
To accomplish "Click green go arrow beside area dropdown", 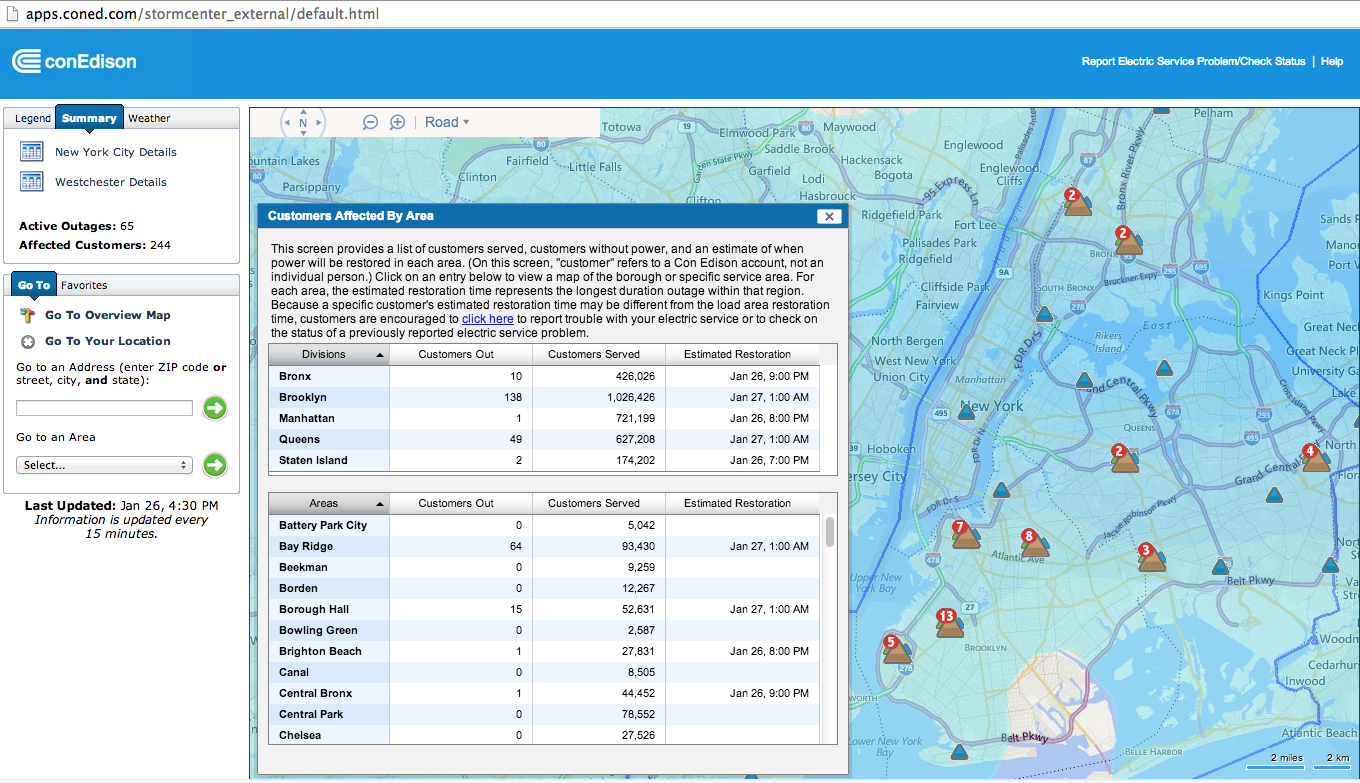I will pyautogui.click(x=215, y=465).
